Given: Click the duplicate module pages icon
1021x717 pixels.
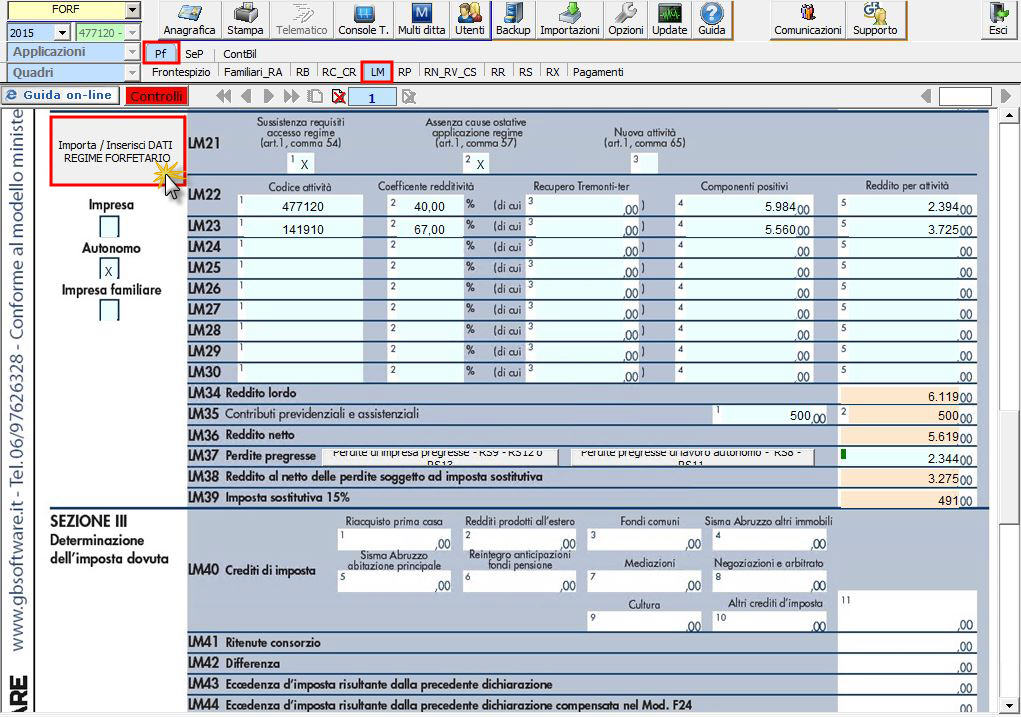Looking at the screenshot, I should pyautogui.click(x=315, y=96).
